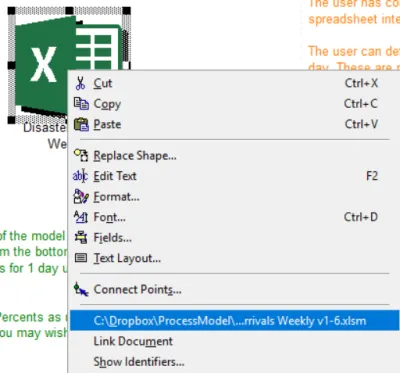The width and height of the screenshot is (400, 373).
Task: Click the Ctrl+D shortcut label
Action: 361,217
